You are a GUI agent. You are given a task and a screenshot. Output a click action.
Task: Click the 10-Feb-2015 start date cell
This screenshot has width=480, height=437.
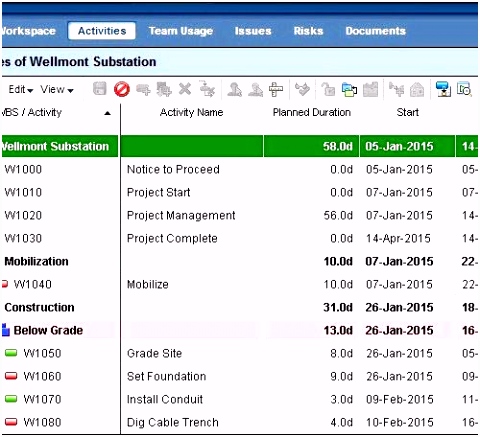400,422
